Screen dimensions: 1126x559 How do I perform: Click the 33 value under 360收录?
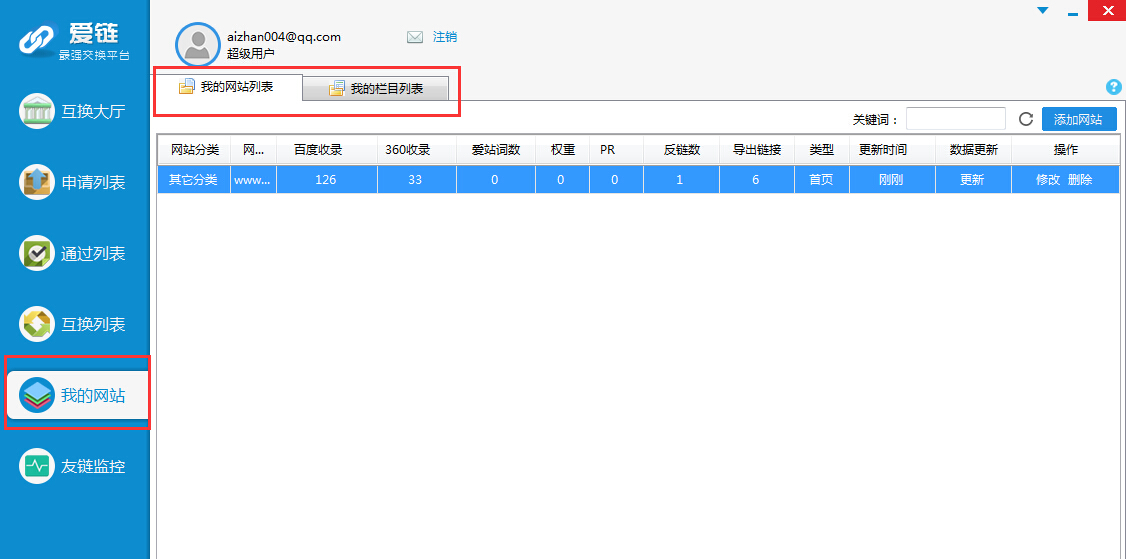point(415,180)
